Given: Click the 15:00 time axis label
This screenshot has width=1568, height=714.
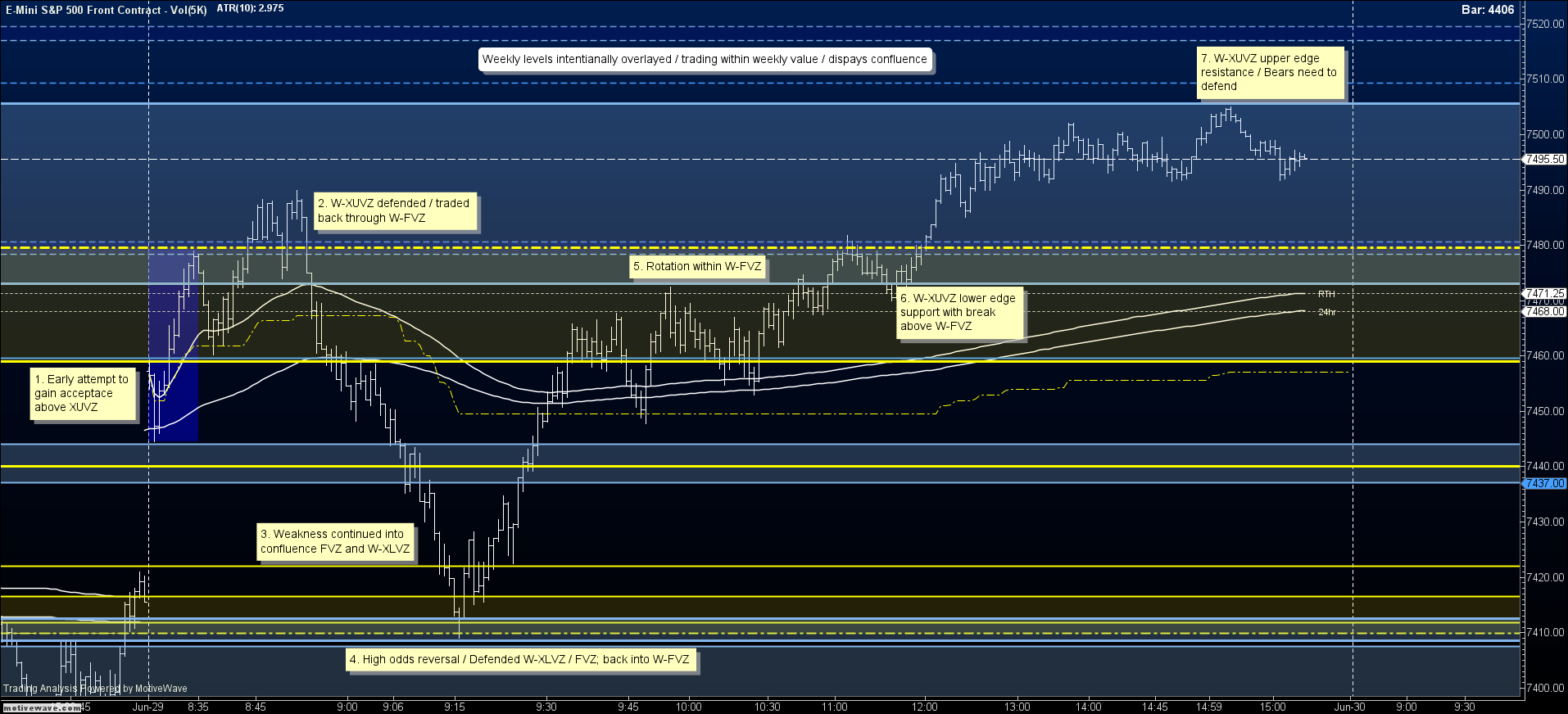Looking at the screenshot, I should point(1273,707).
